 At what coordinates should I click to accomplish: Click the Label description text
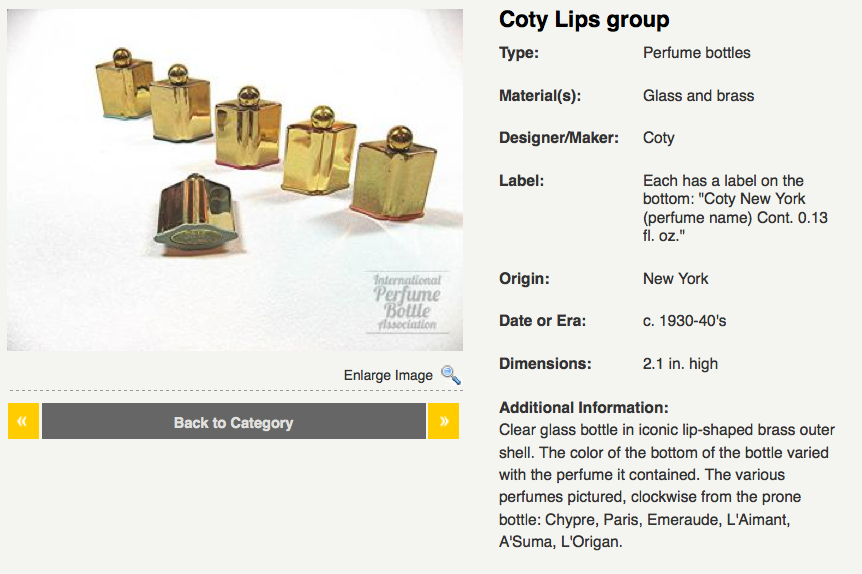[735, 208]
